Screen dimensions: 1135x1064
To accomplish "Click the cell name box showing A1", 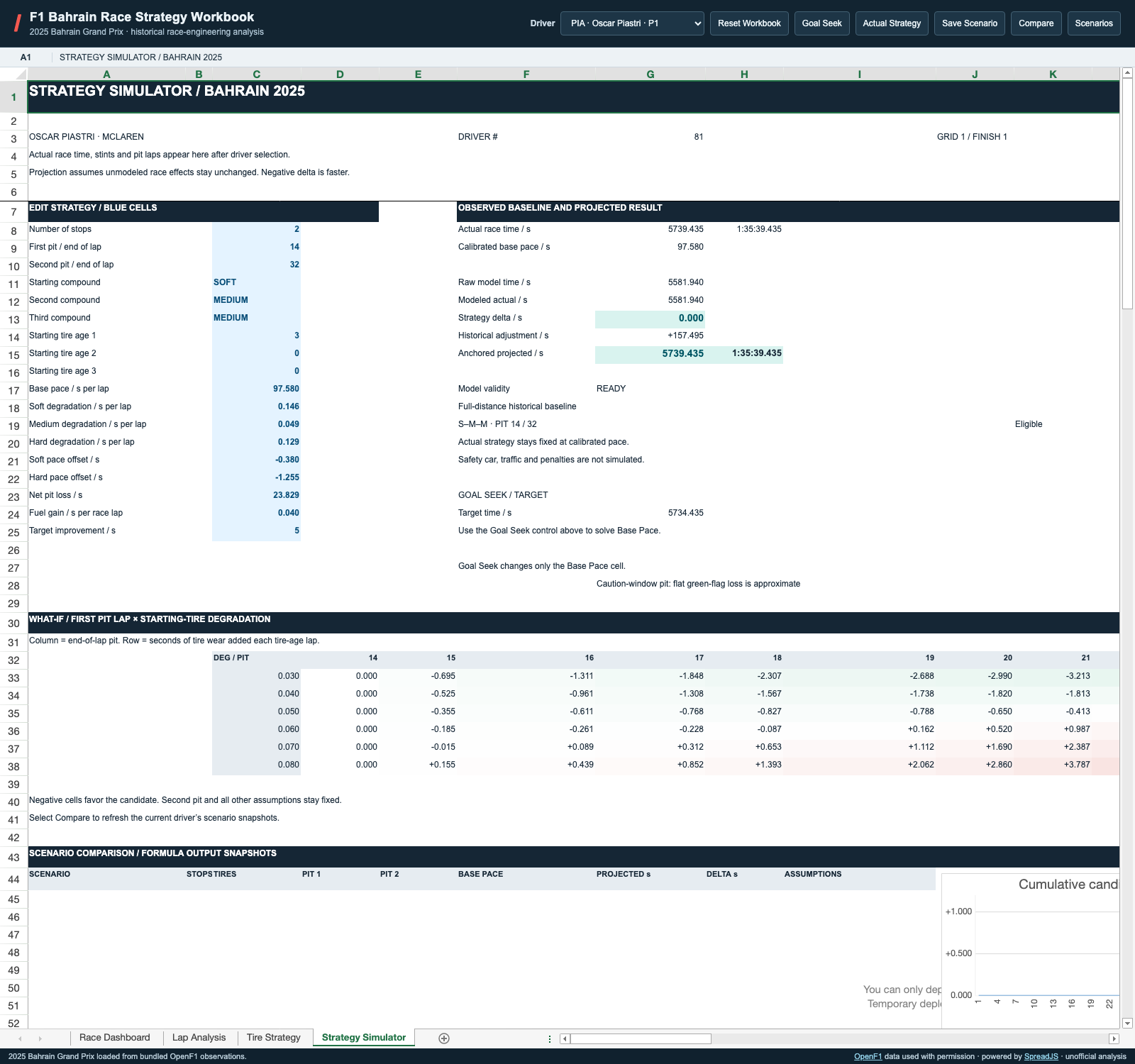I will coord(26,57).
